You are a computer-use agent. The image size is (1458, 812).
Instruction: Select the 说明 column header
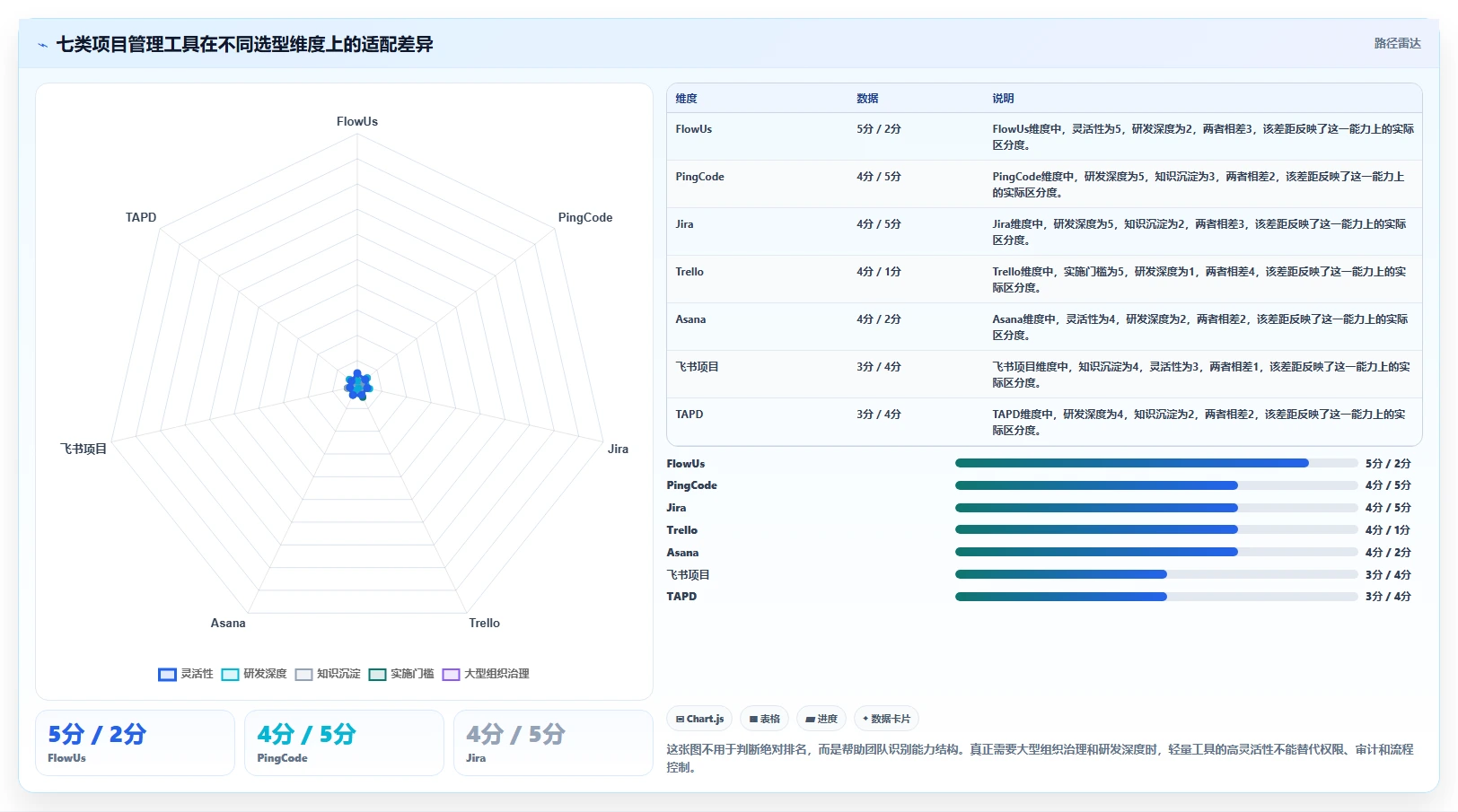(1003, 99)
